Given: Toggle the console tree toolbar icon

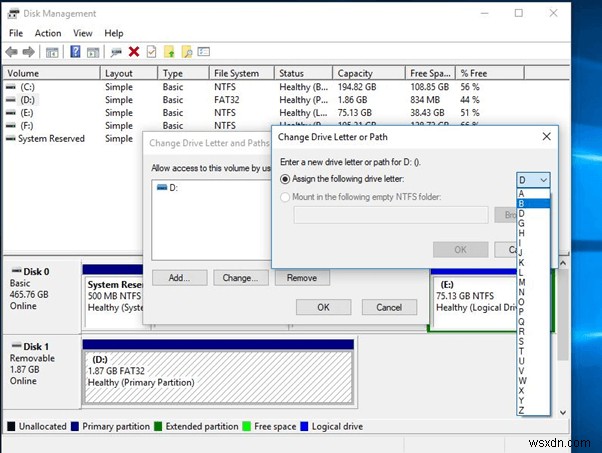Looking at the screenshot, I should (52, 52).
